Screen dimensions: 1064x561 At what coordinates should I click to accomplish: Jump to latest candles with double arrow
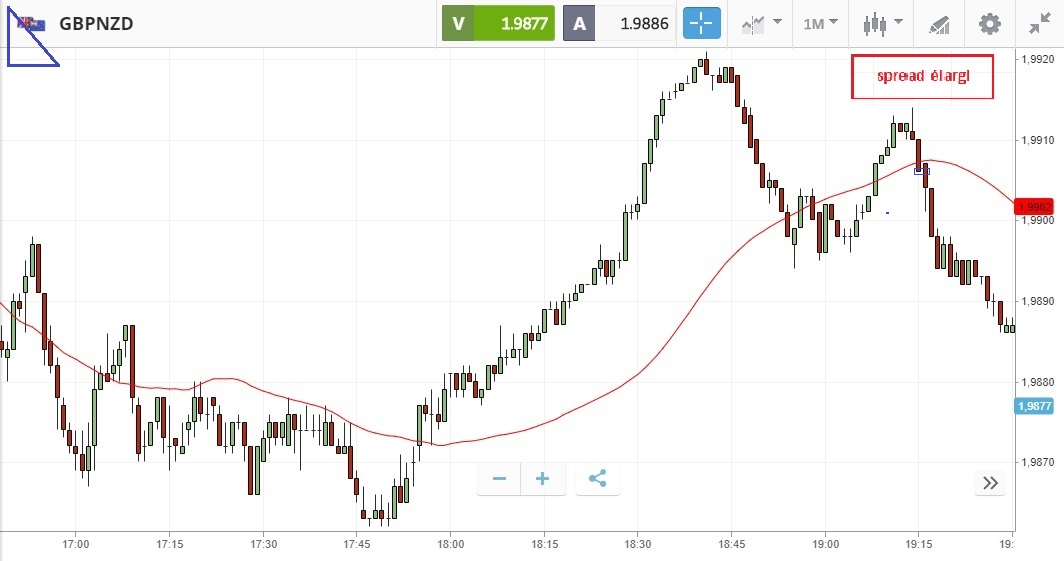990,483
